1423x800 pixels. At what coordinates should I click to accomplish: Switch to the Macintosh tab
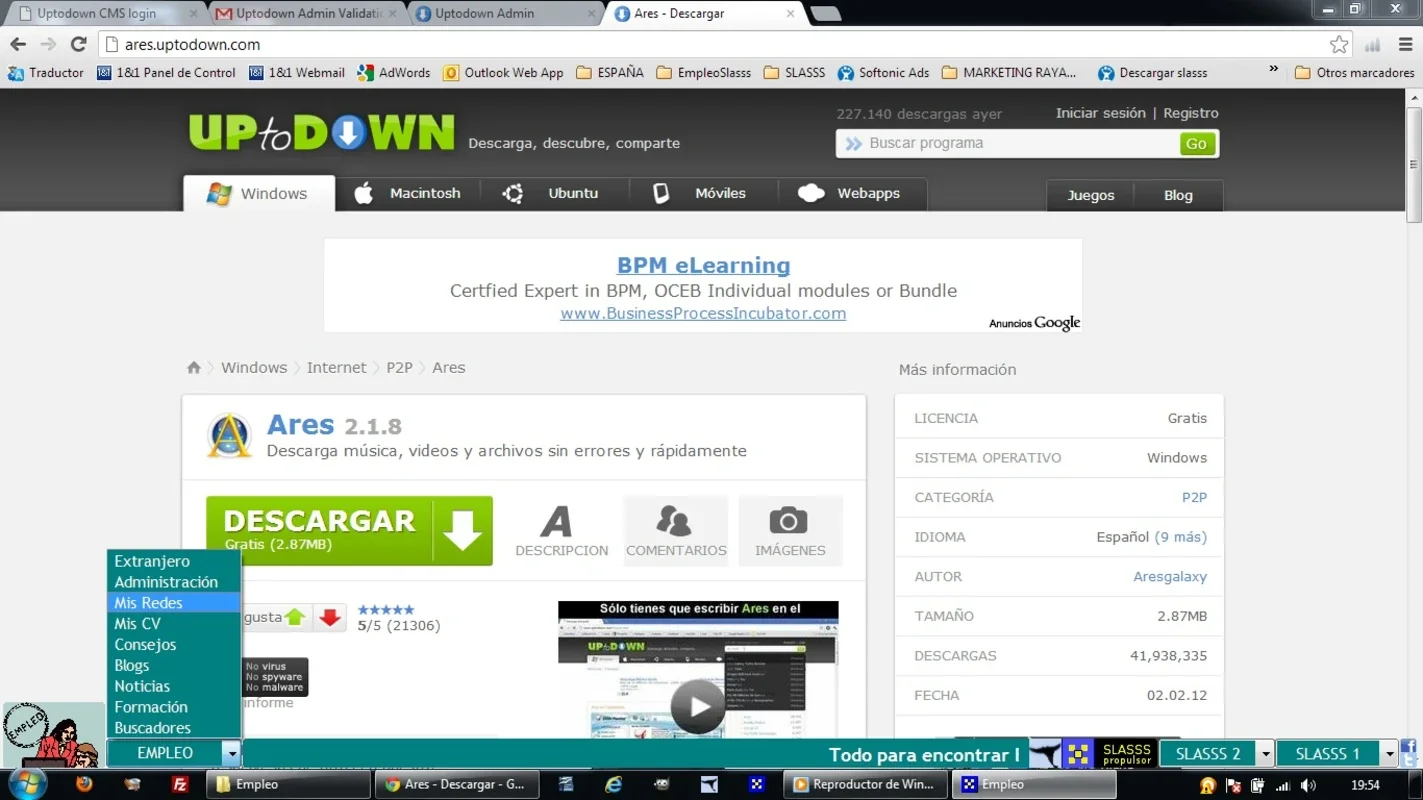click(x=408, y=194)
